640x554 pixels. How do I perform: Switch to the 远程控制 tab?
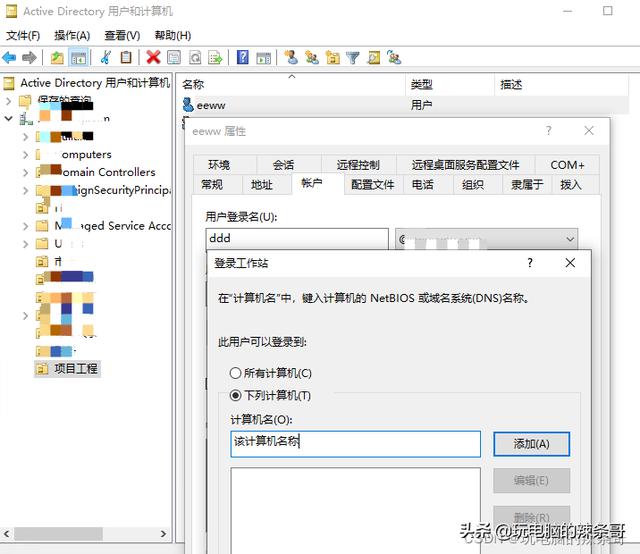[x=358, y=165]
